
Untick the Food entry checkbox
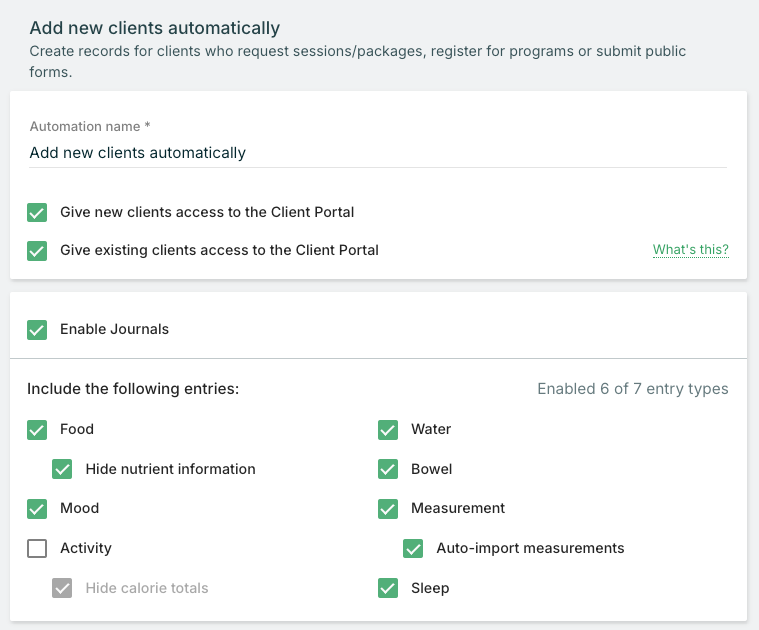[37, 430]
